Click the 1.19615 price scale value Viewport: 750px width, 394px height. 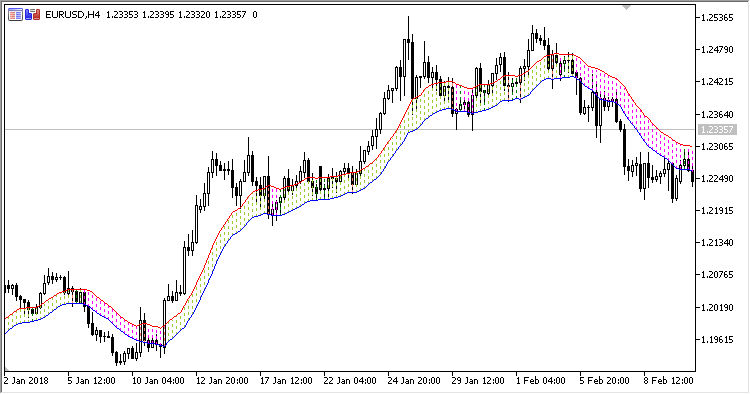(717, 339)
